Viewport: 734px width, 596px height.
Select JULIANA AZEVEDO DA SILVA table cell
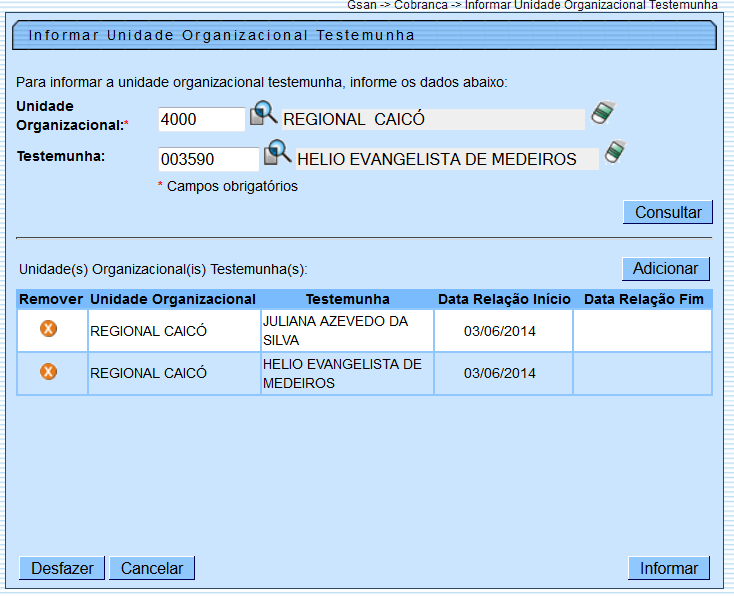pyautogui.click(x=346, y=330)
